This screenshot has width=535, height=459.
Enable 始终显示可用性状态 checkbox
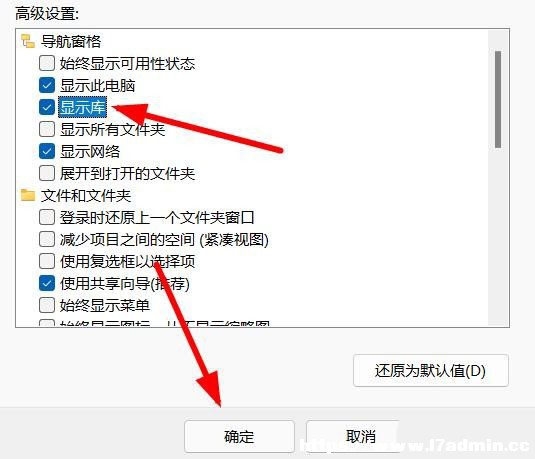click(x=47, y=63)
